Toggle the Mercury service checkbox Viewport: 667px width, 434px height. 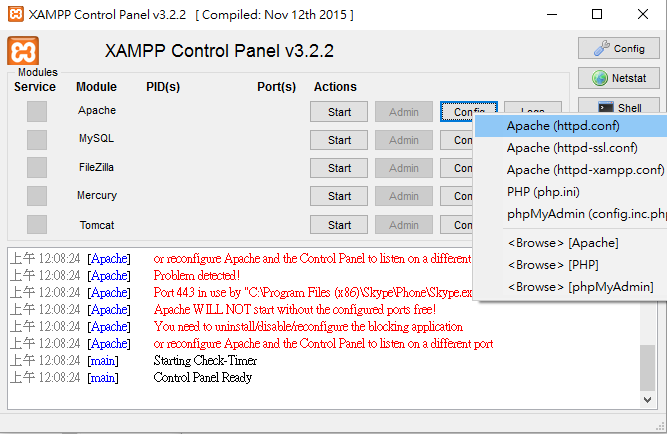(37, 196)
